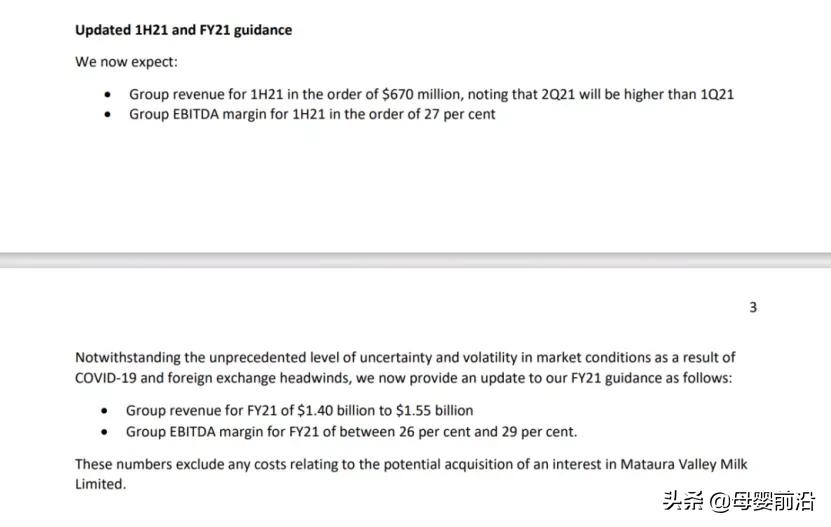
Task: Click the bullet before FY21 EBITDA margin
Action: tap(105, 432)
